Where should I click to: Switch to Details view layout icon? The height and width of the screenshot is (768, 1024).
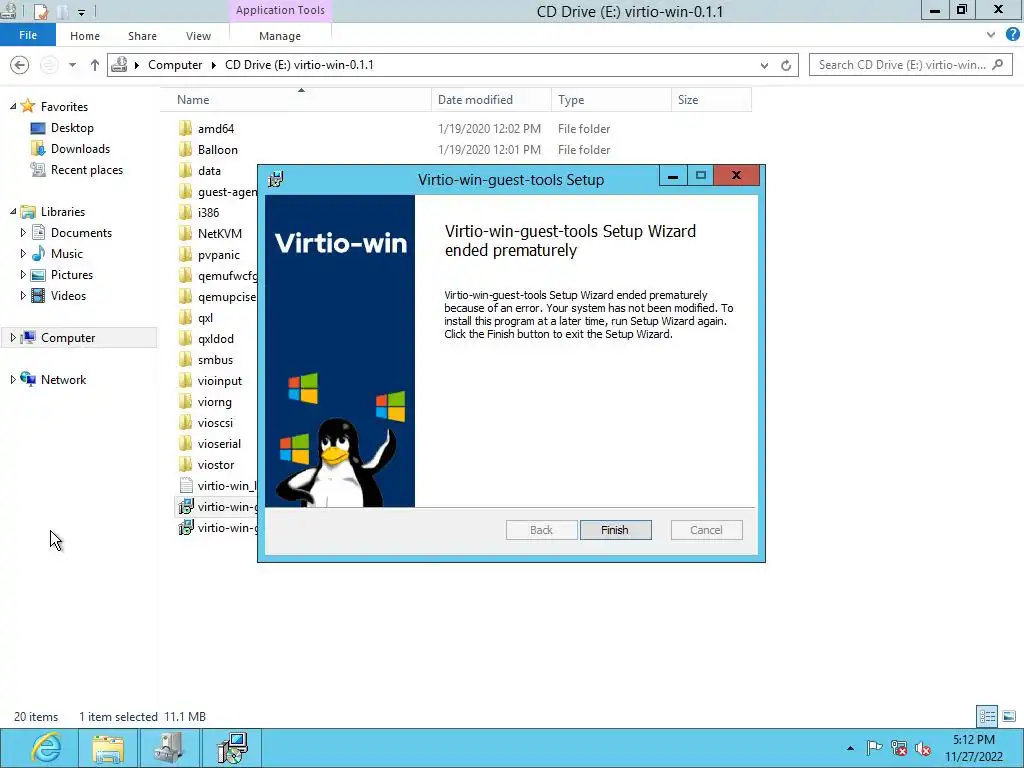point(987,716)
